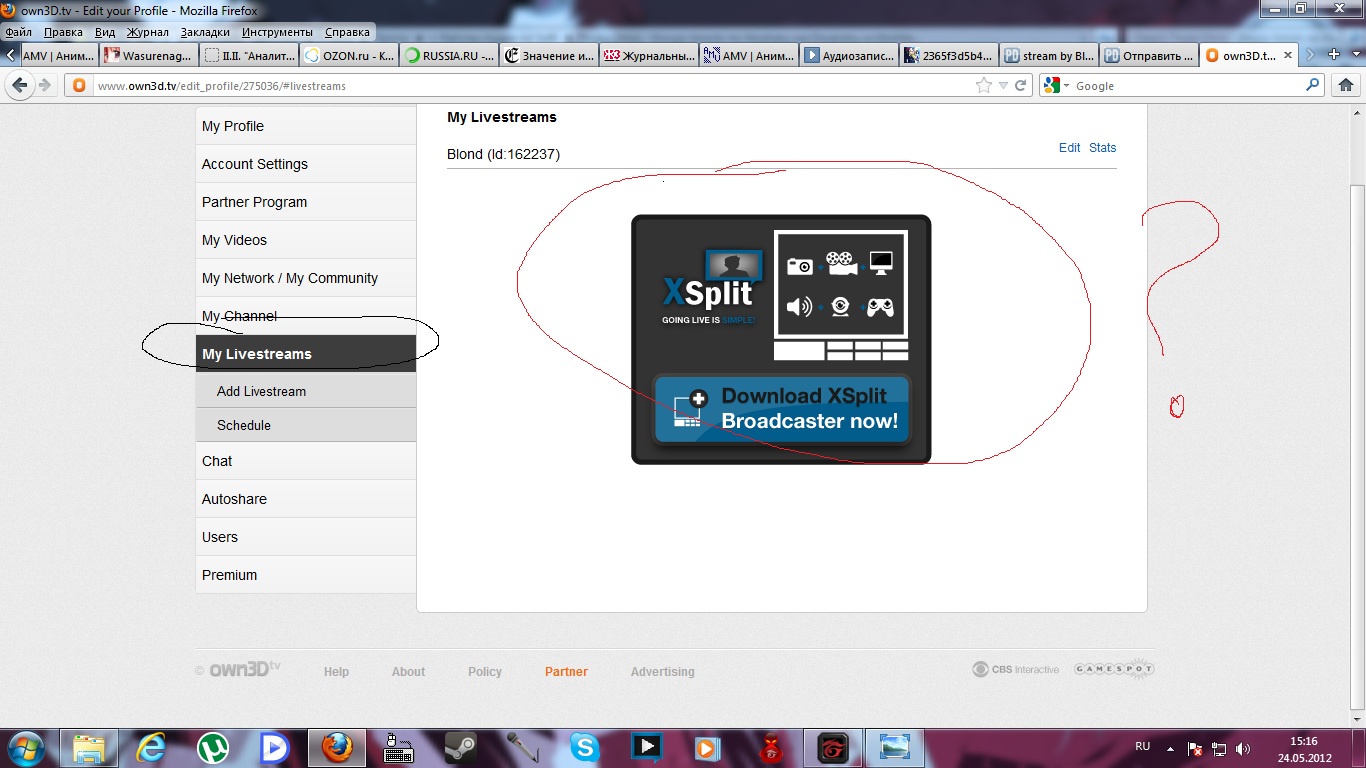Image resolution: width=1366 pixels, height=768 pixels.
Task: Launch Windows Media Player from the taskbar
Action: click(x=708, y=747)
